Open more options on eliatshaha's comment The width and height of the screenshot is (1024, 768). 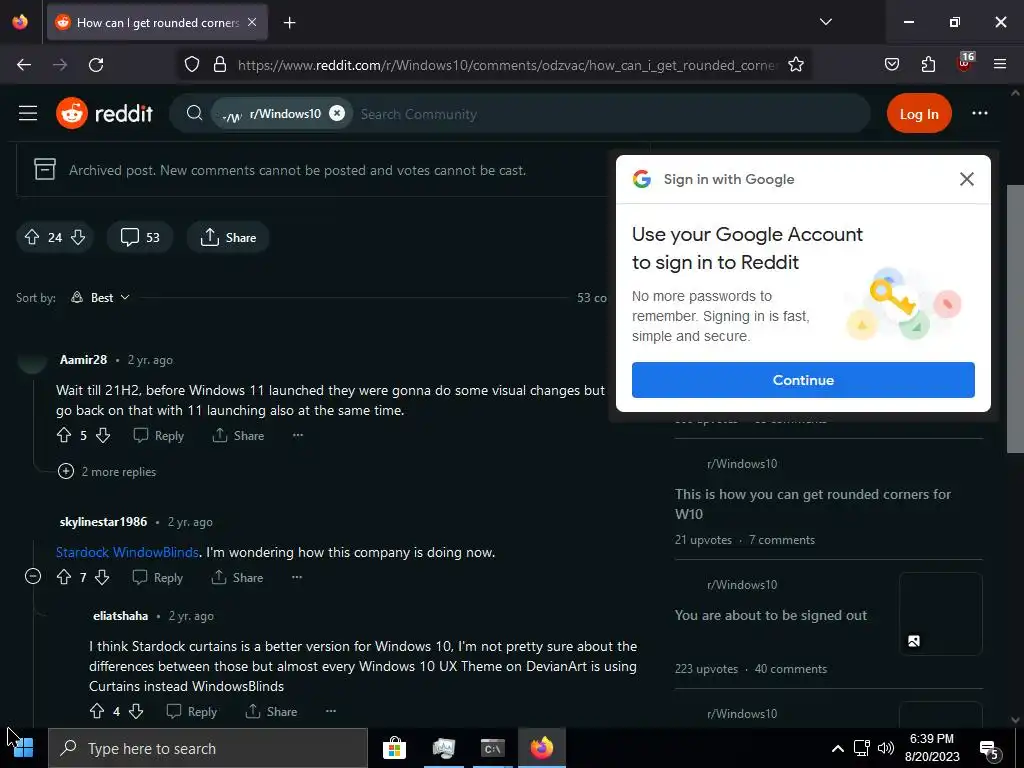331,711
